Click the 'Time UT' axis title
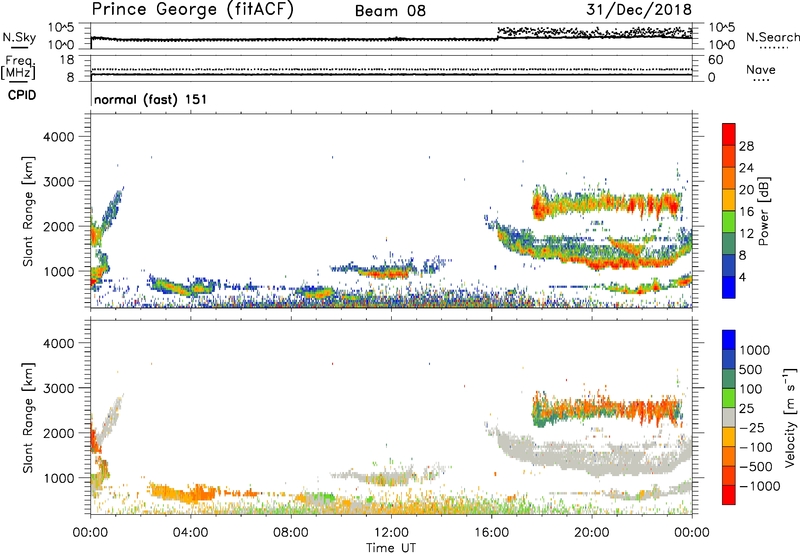The image size is (800, 554). [391, 547]
